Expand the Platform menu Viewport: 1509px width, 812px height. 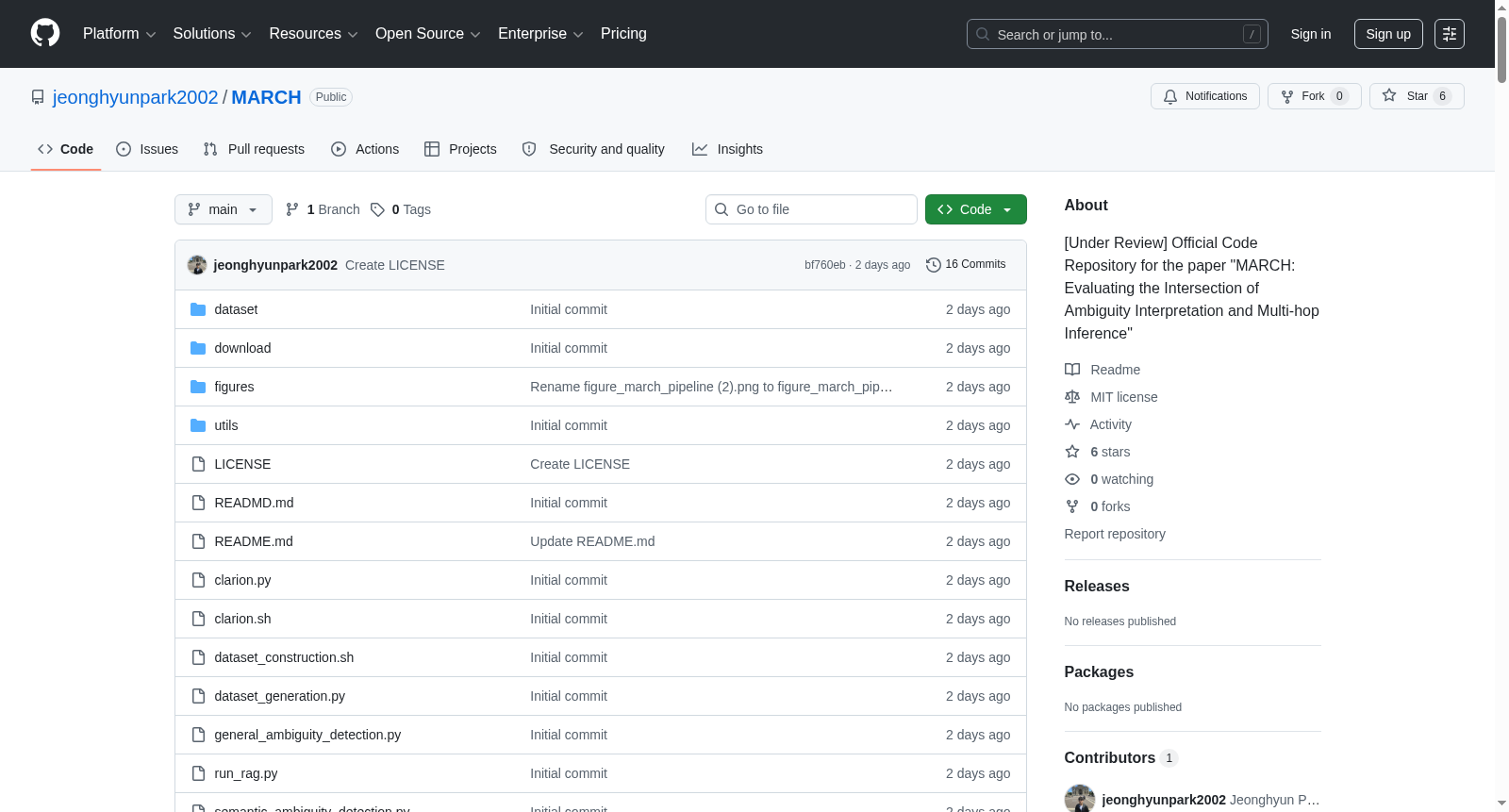[x=119, y=34]
